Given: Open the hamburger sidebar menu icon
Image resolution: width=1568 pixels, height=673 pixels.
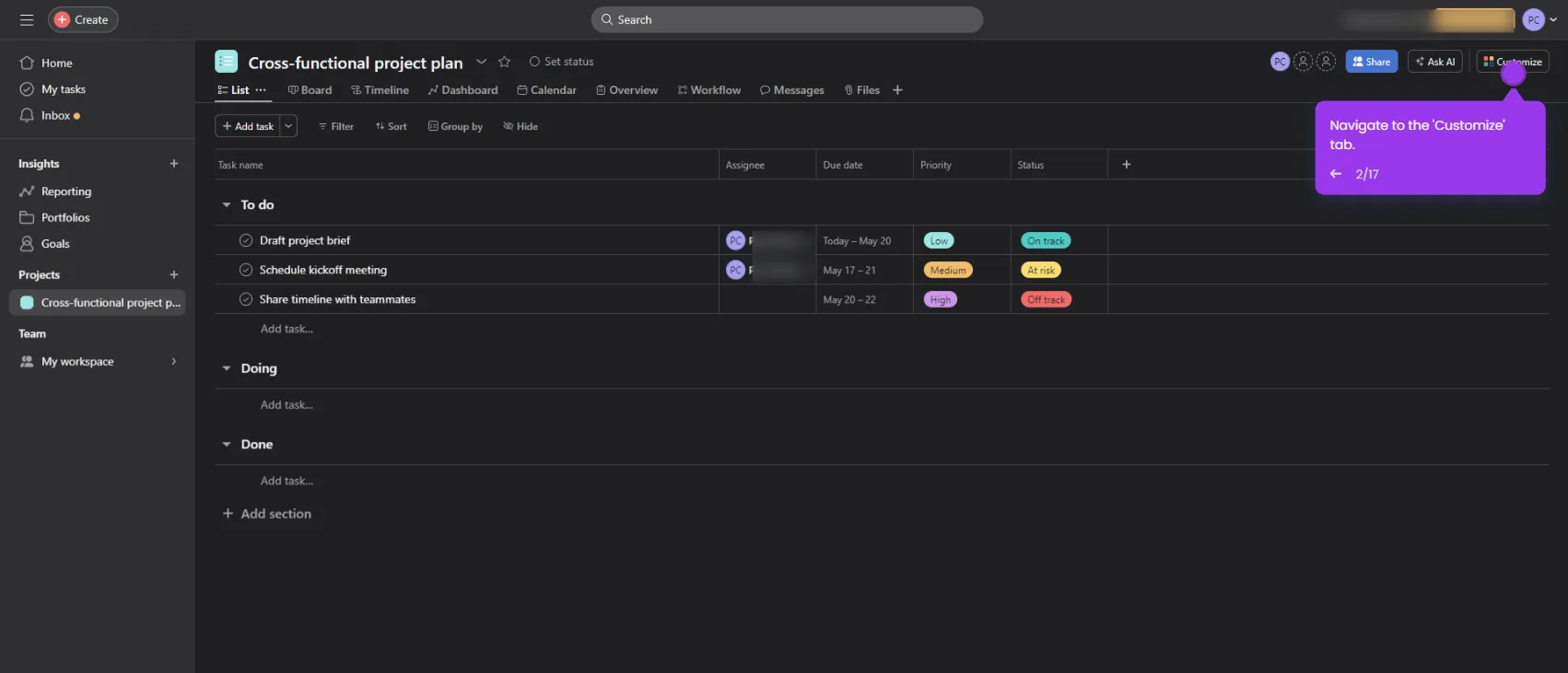Looking at the screenshot, I should tap(27, 19).
